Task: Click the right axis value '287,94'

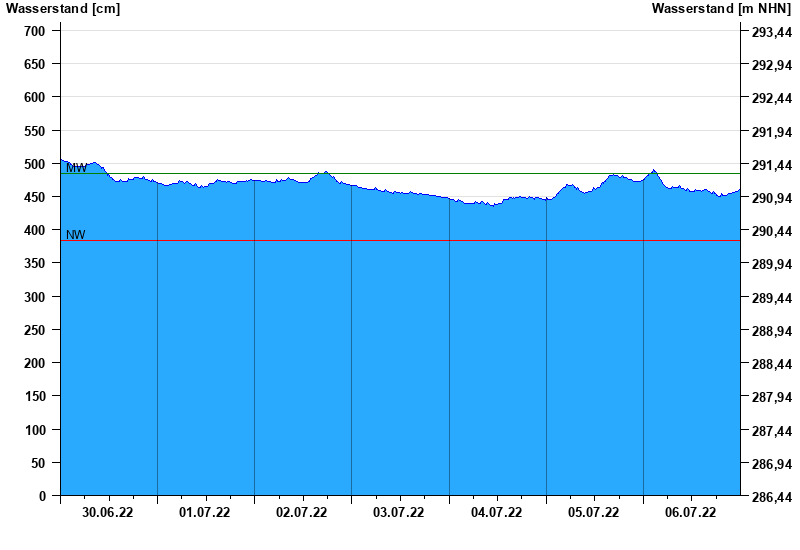Action: point(772,397)
